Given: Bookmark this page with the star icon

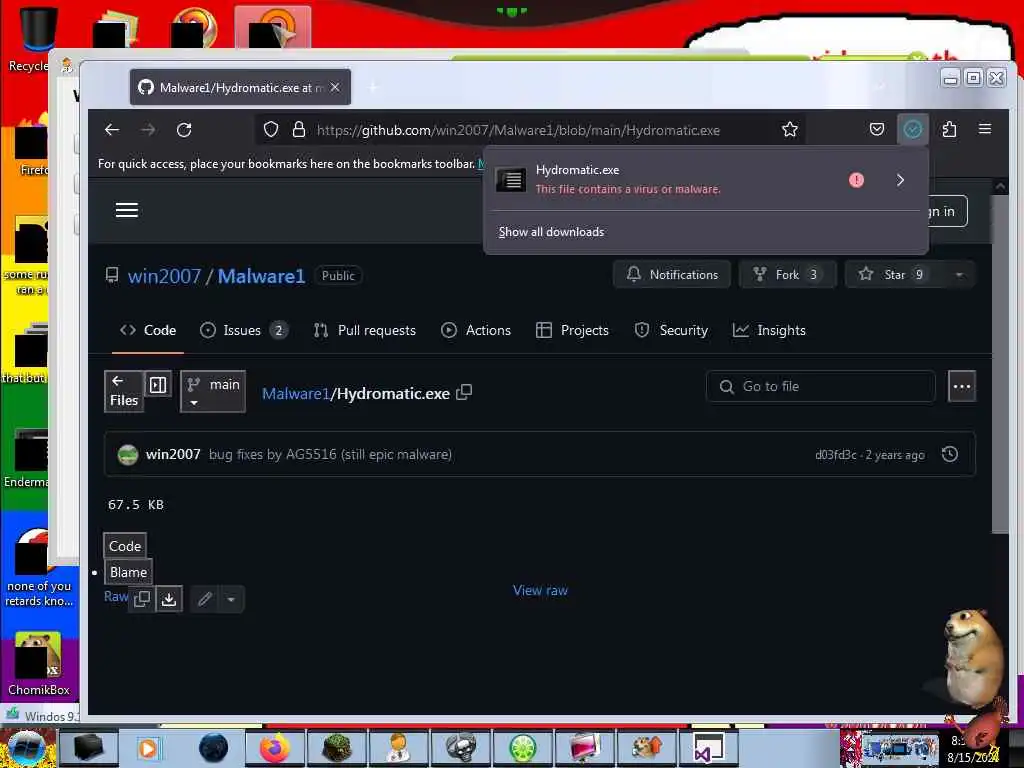Looking at the screenshot, I should pos(790,130).
